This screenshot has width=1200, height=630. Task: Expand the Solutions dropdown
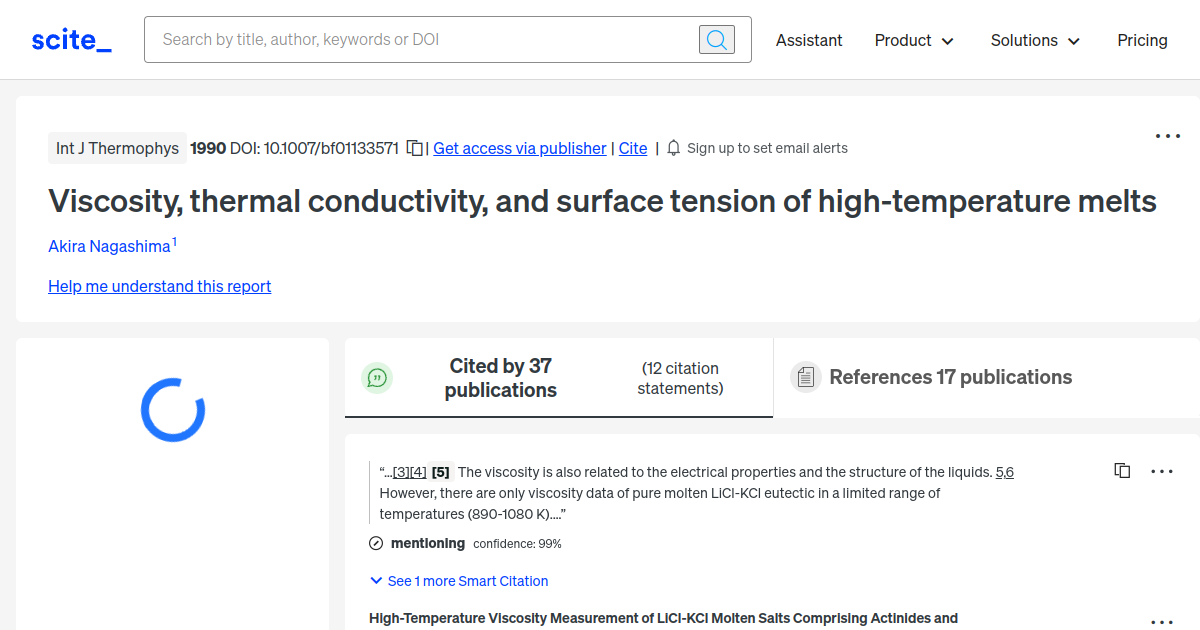coord(1035,40)
